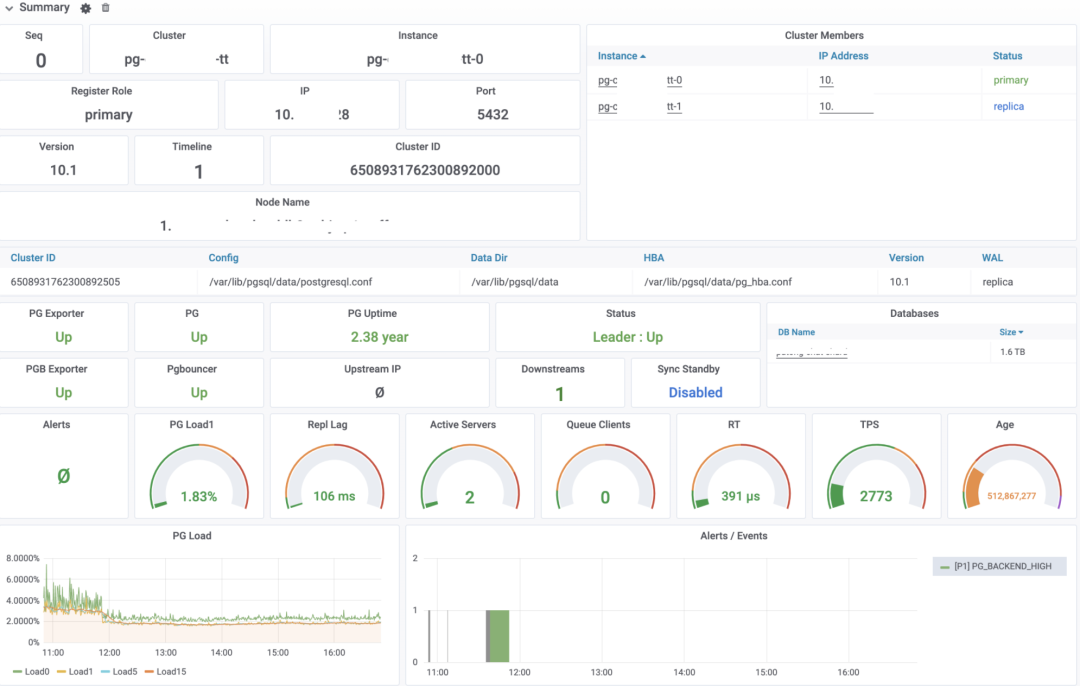Click the Config column header
Screen dimensions: 1080x686
click(223, 258)
